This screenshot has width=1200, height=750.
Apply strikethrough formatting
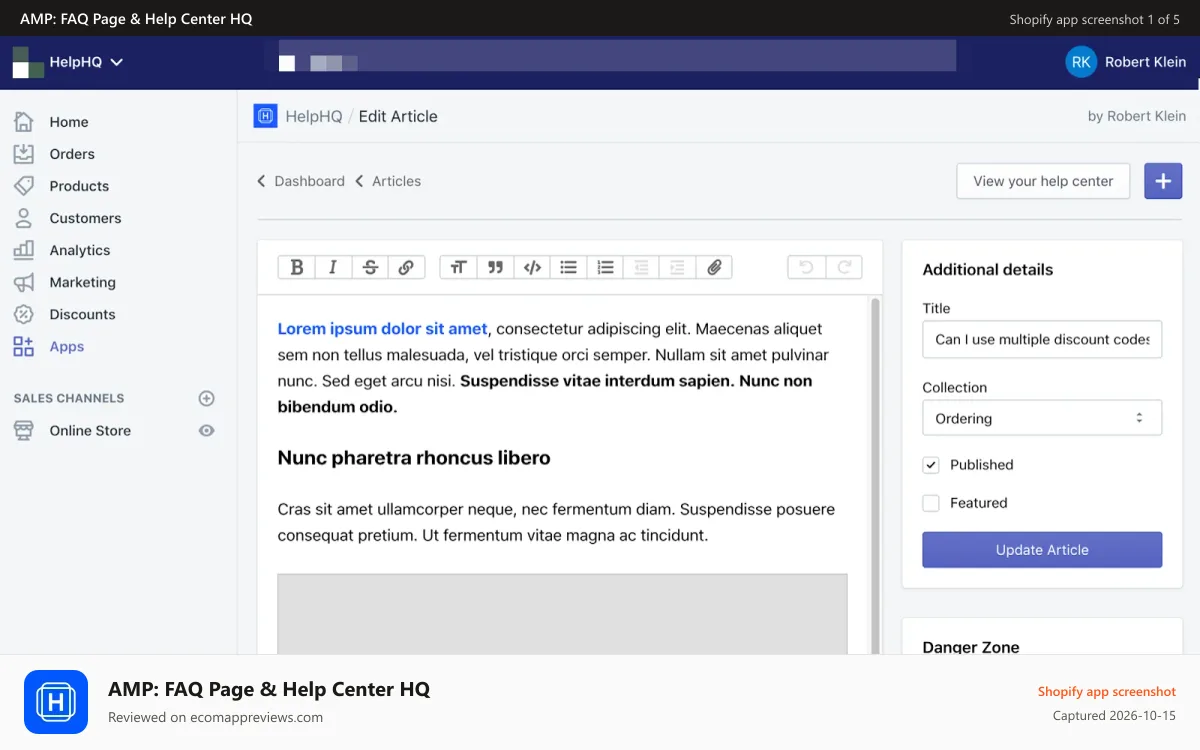point(370,267)
